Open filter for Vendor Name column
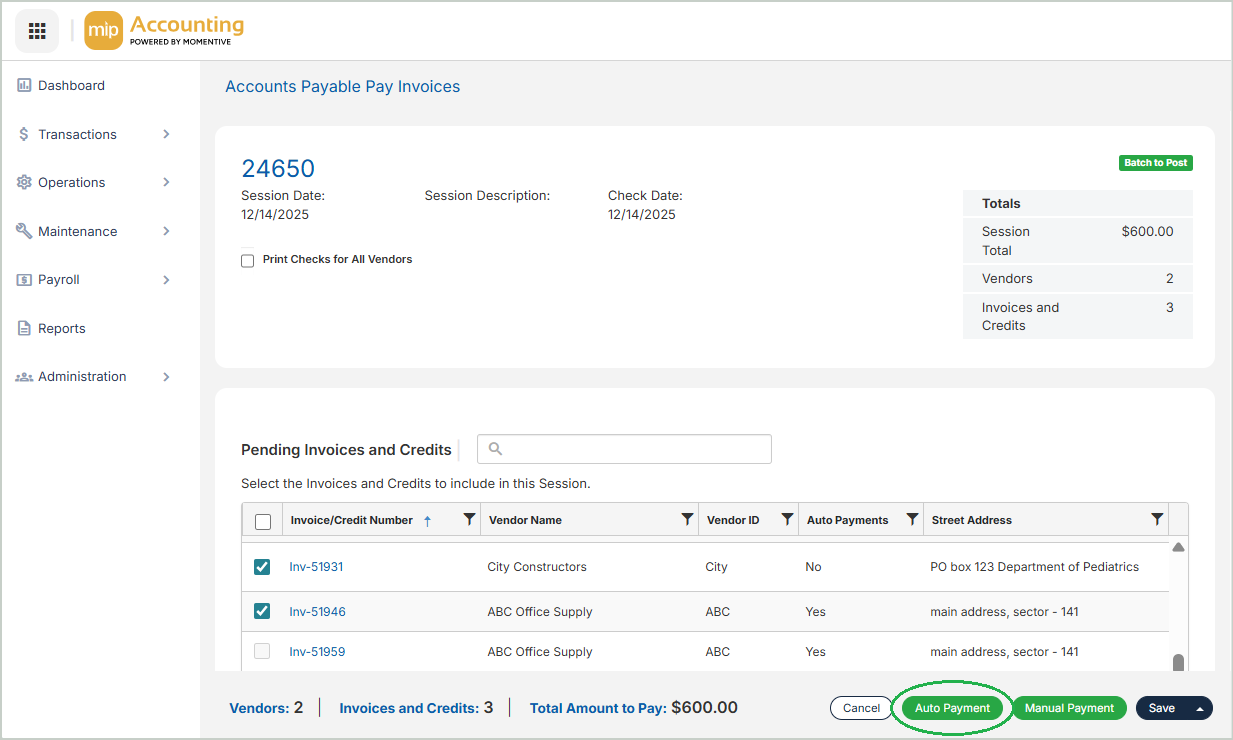 (x=687, y=520)
